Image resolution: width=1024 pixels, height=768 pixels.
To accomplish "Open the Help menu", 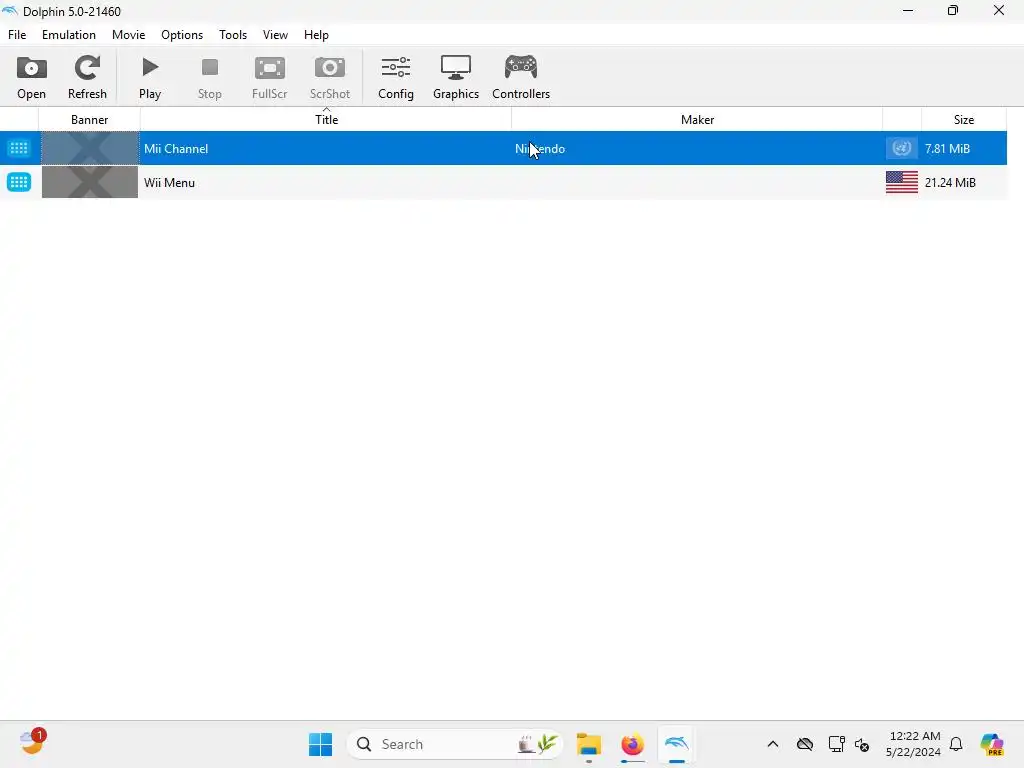I will click(316, 35).
